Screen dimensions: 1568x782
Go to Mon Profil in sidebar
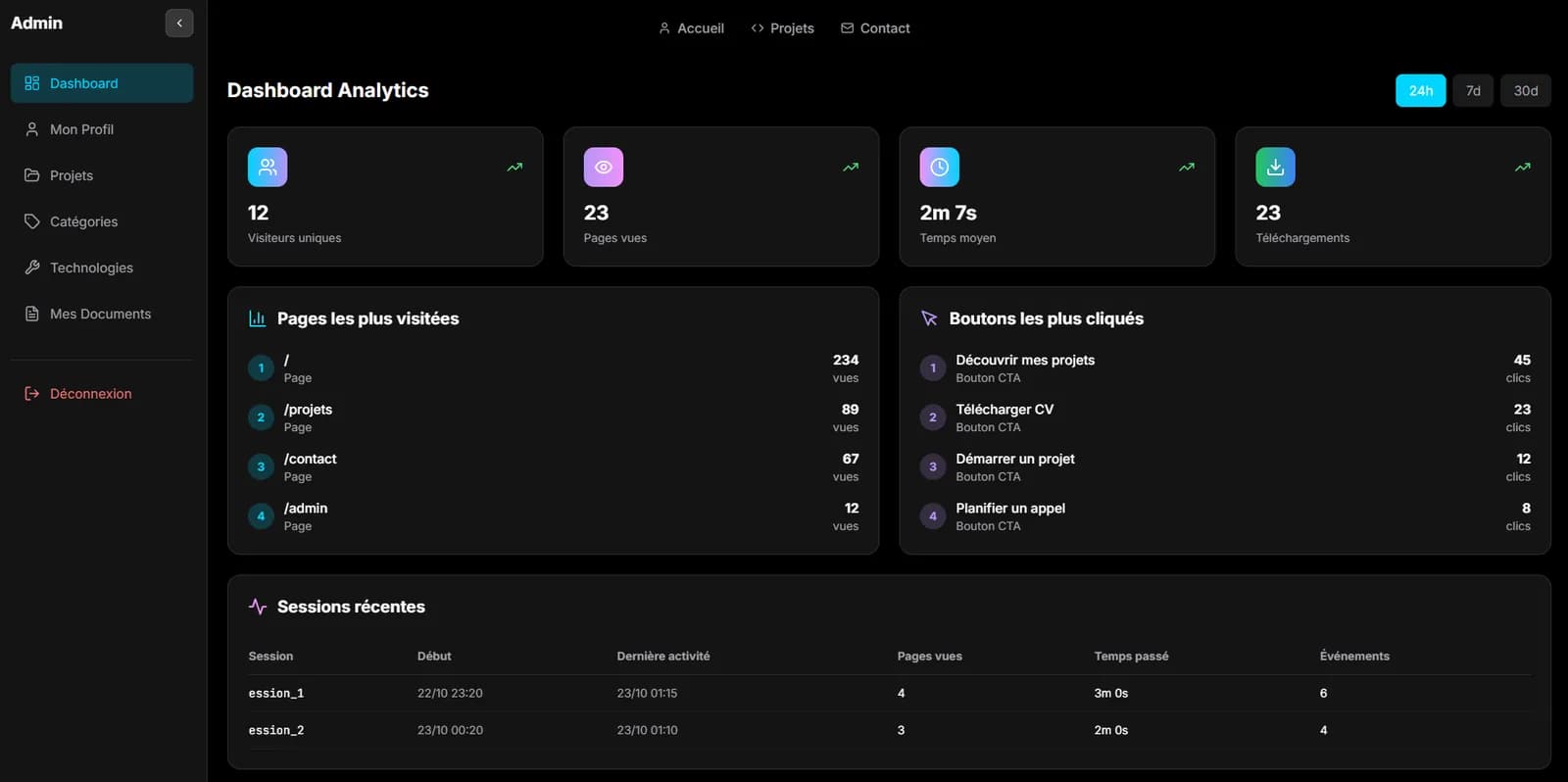102,129
